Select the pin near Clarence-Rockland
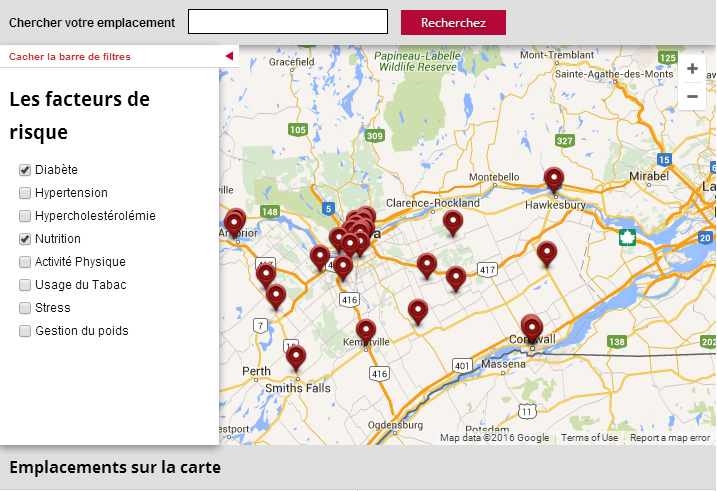The width and height of the screenshot is (717, 491). [x=453, y=221]
